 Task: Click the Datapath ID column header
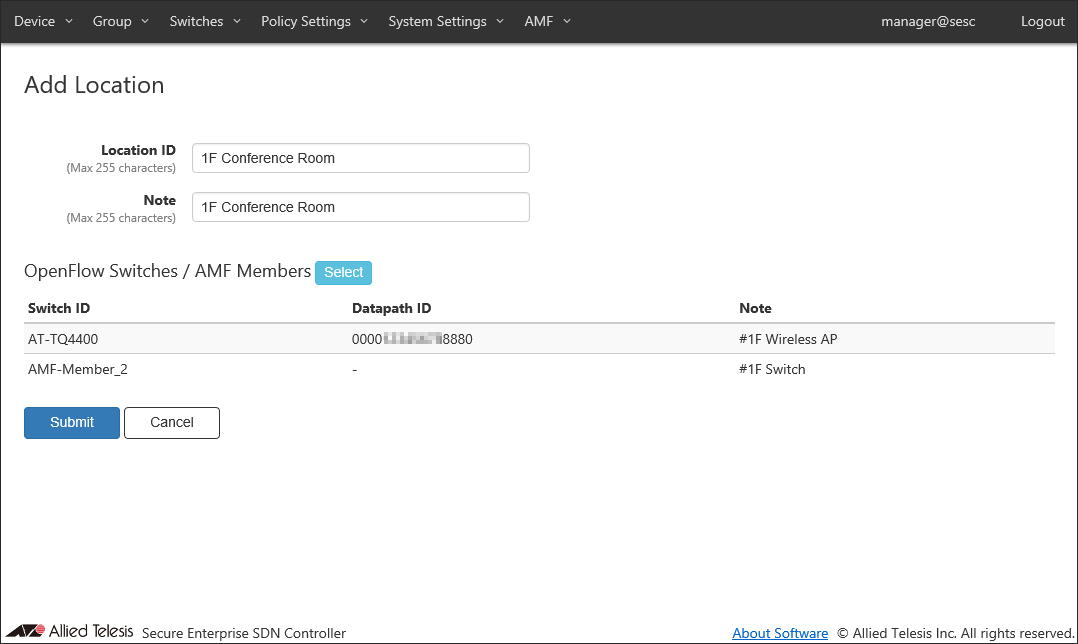[391, 308]
